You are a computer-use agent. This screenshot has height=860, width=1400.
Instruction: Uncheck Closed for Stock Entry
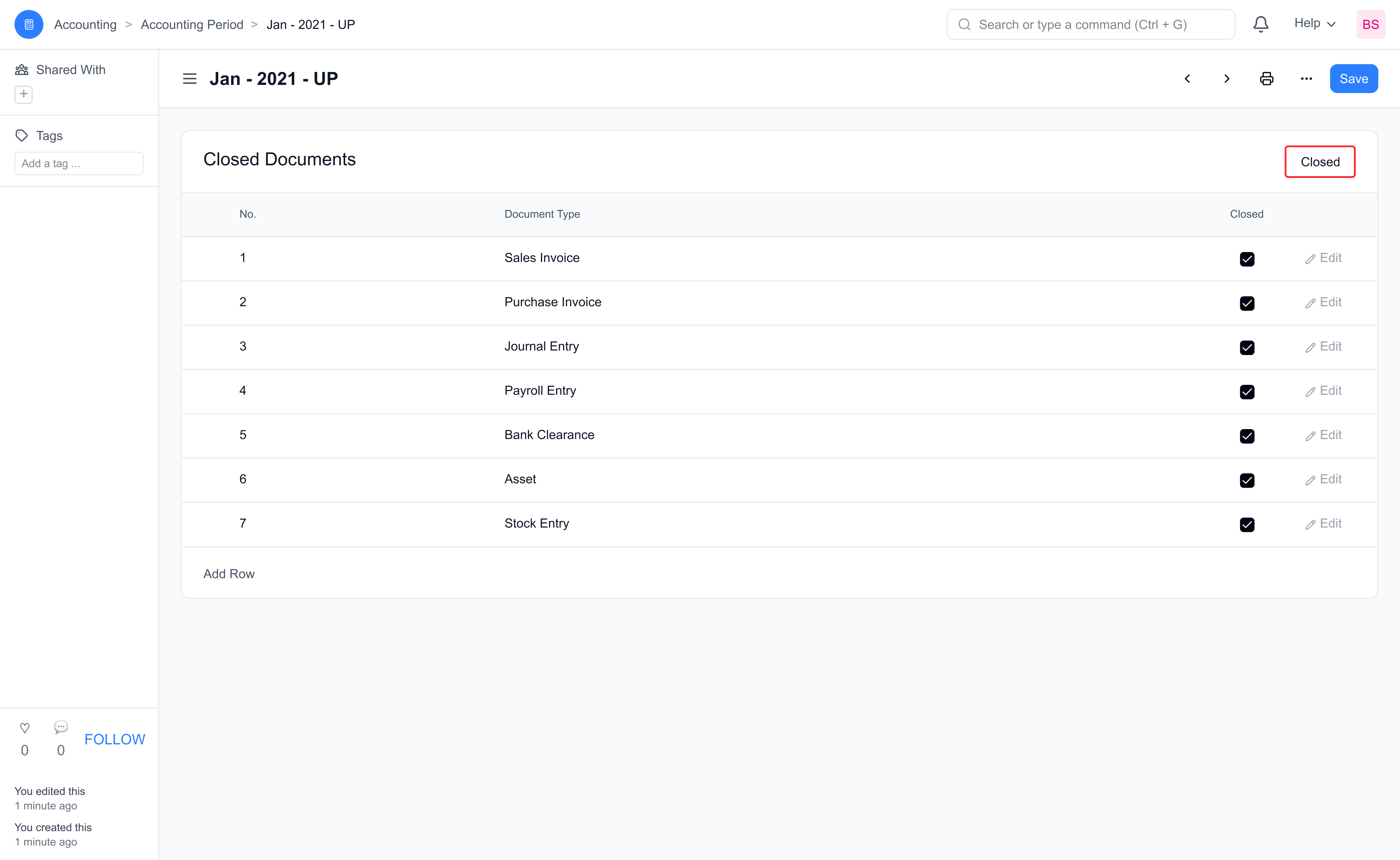pos(1246,524)
